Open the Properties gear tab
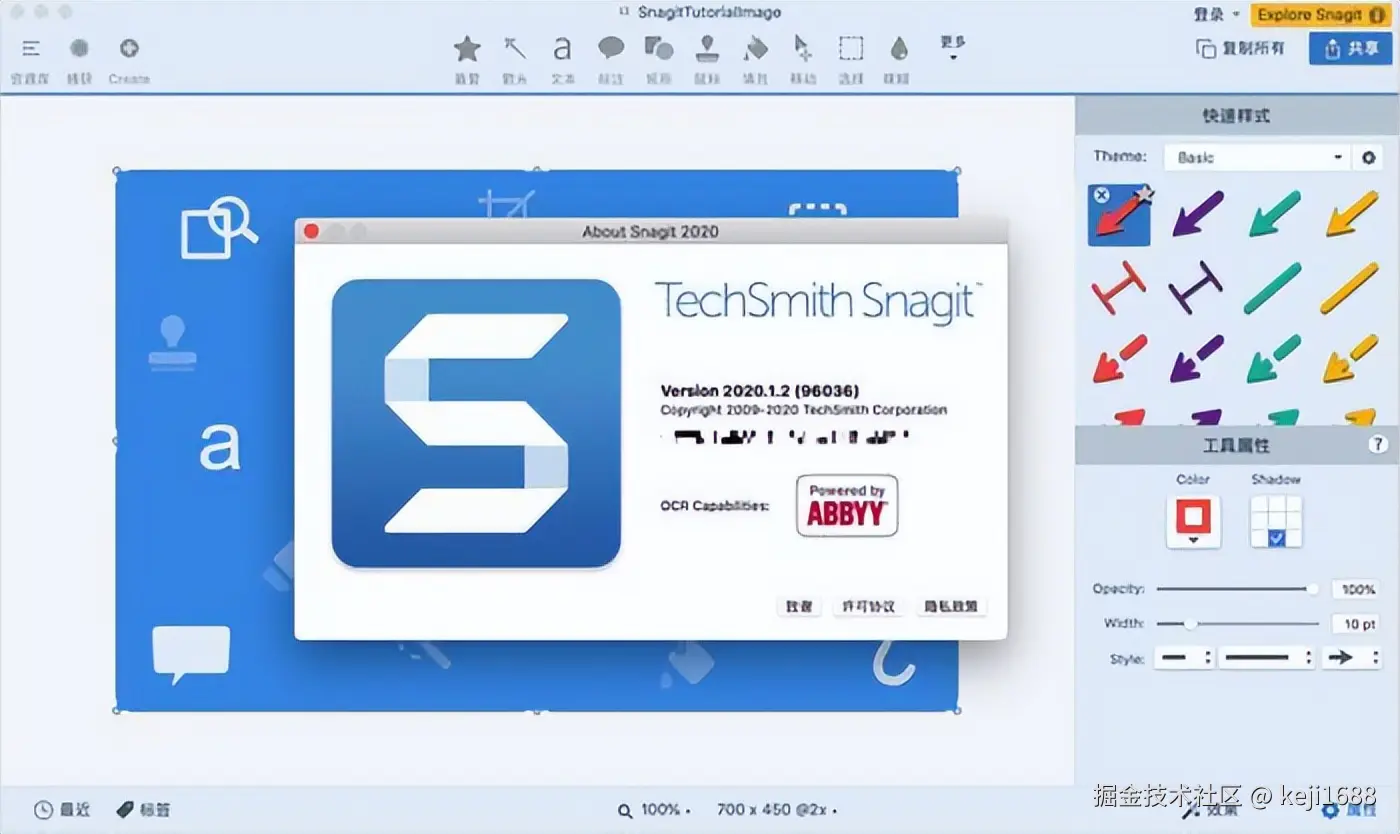Image resolution: width=1400 pixels, height=834 pixels. pos(1348,810)
